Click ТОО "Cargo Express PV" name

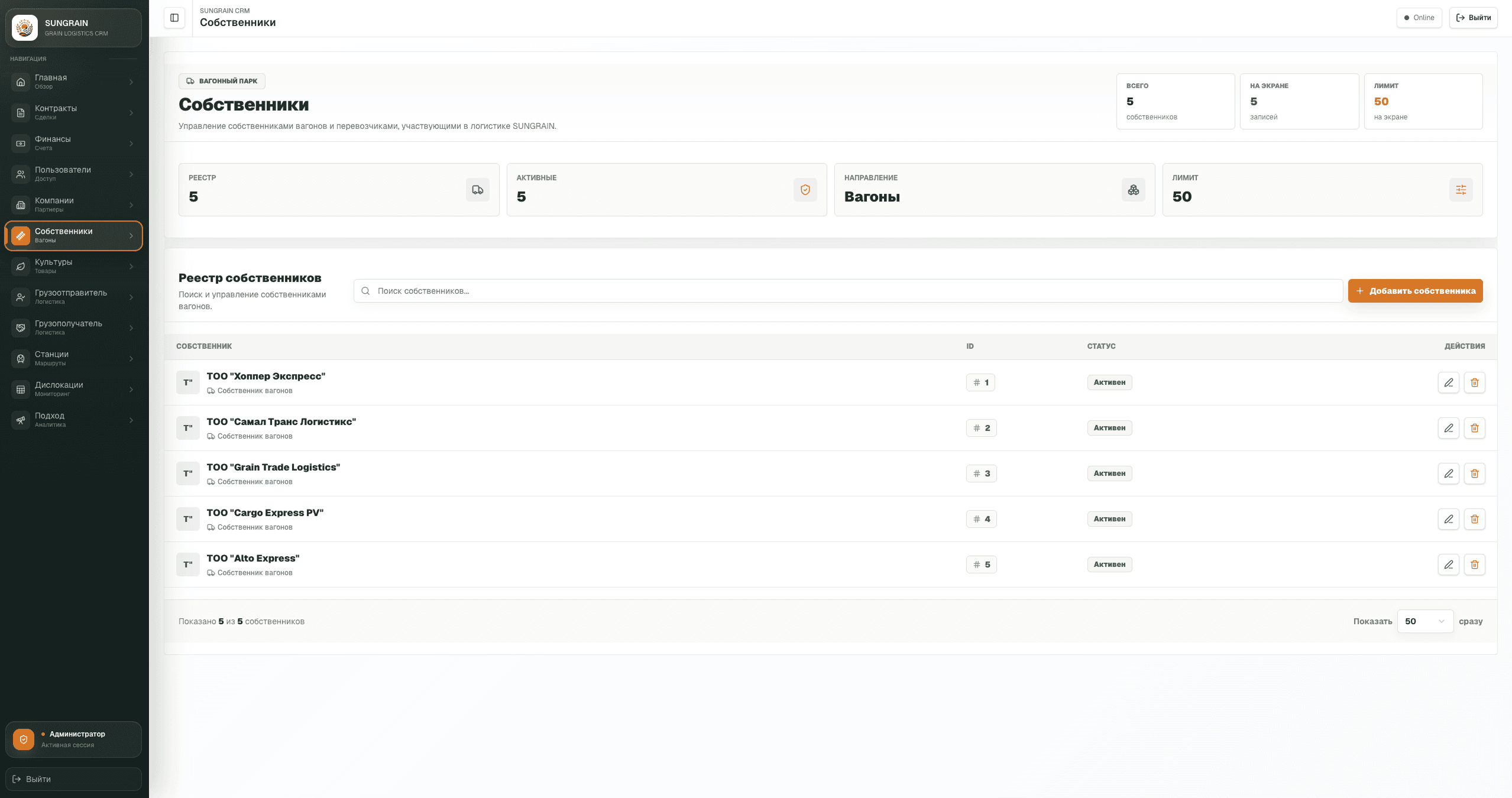[265, 512]
